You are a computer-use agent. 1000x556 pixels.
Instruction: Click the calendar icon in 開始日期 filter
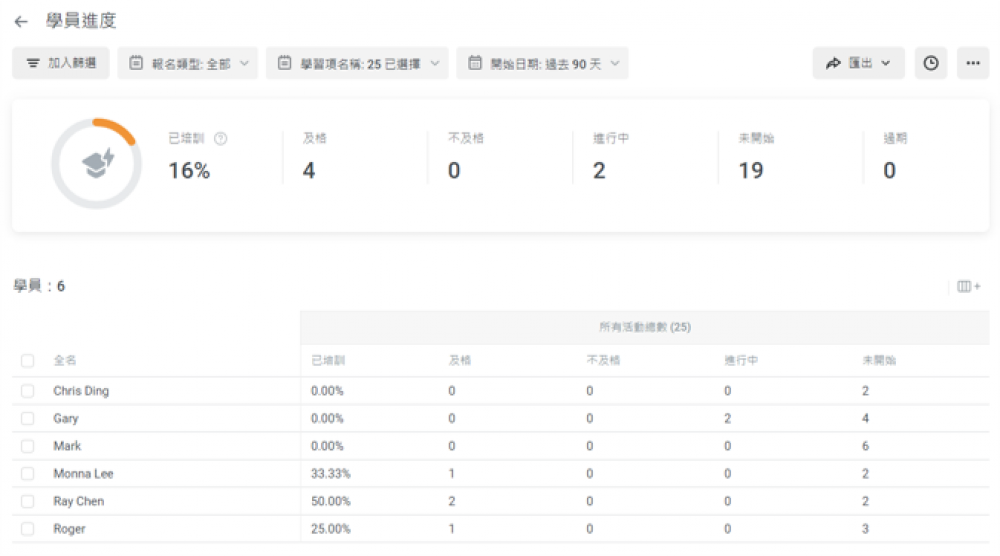(x=475, y=63)
